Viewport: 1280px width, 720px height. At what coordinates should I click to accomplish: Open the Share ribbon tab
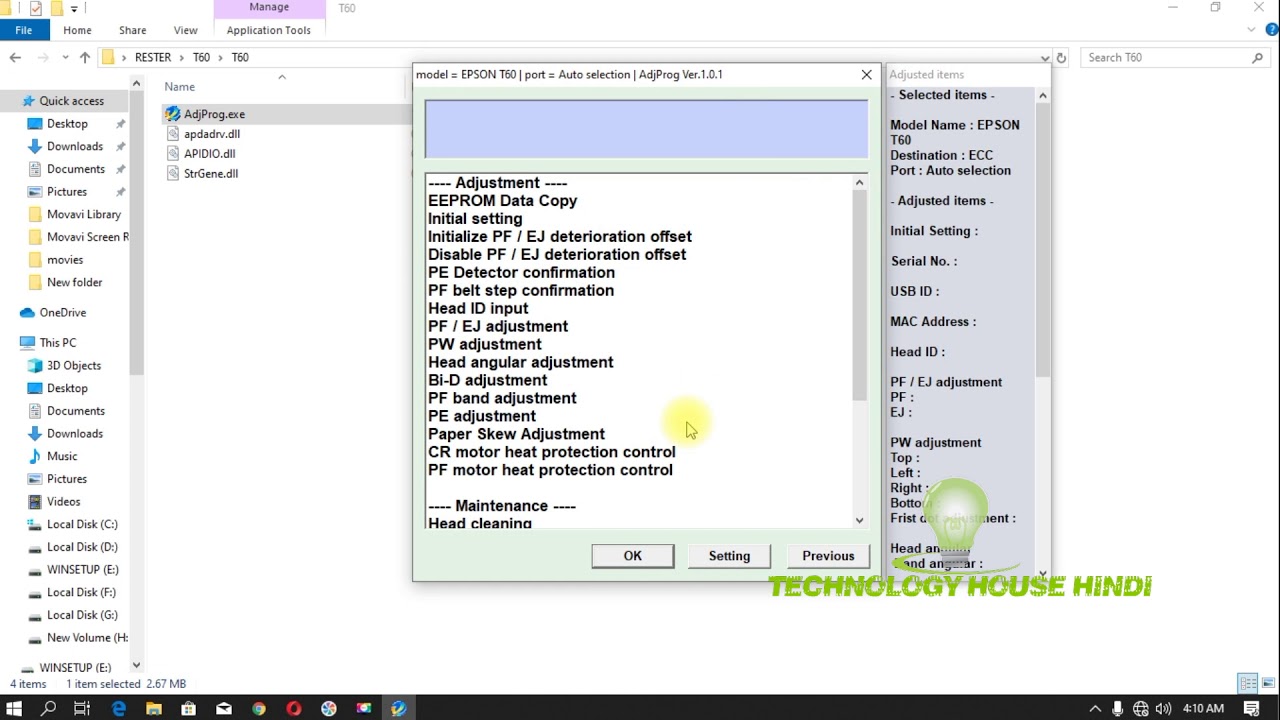132,31
